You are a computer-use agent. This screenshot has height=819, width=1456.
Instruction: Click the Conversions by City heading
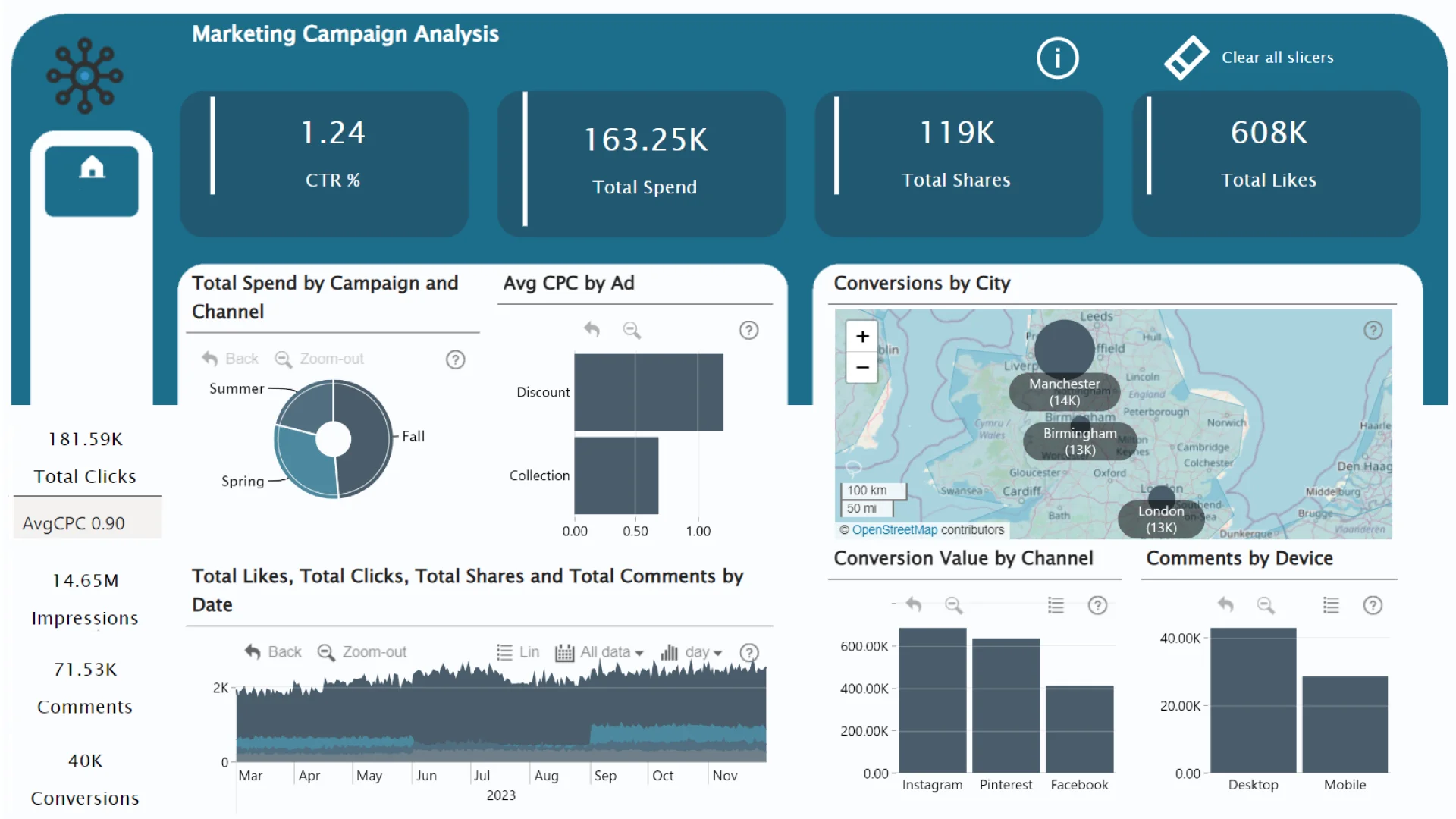(x=922, y=283)
